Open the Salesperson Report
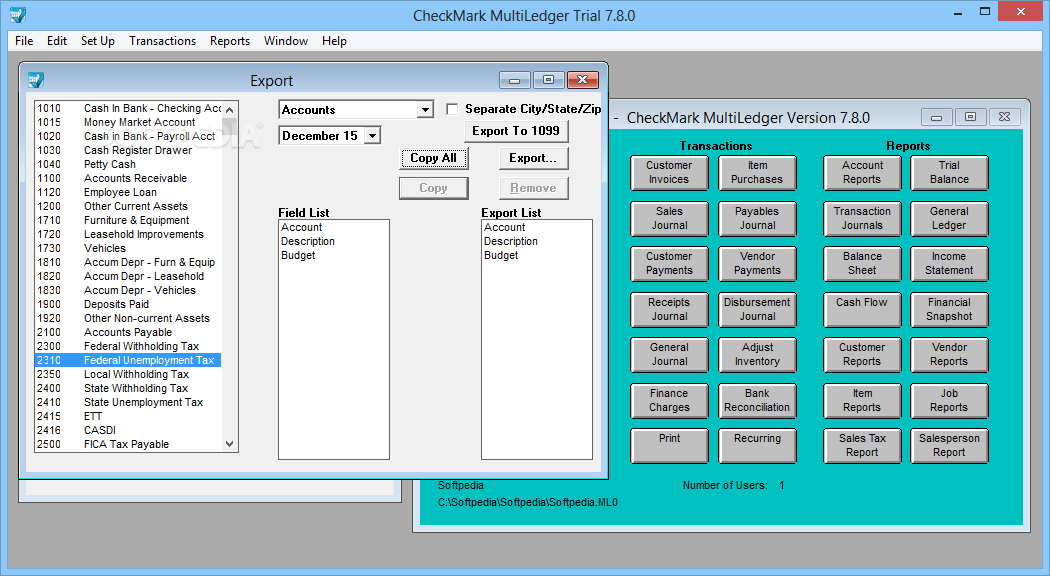 (x=949, y=445)
